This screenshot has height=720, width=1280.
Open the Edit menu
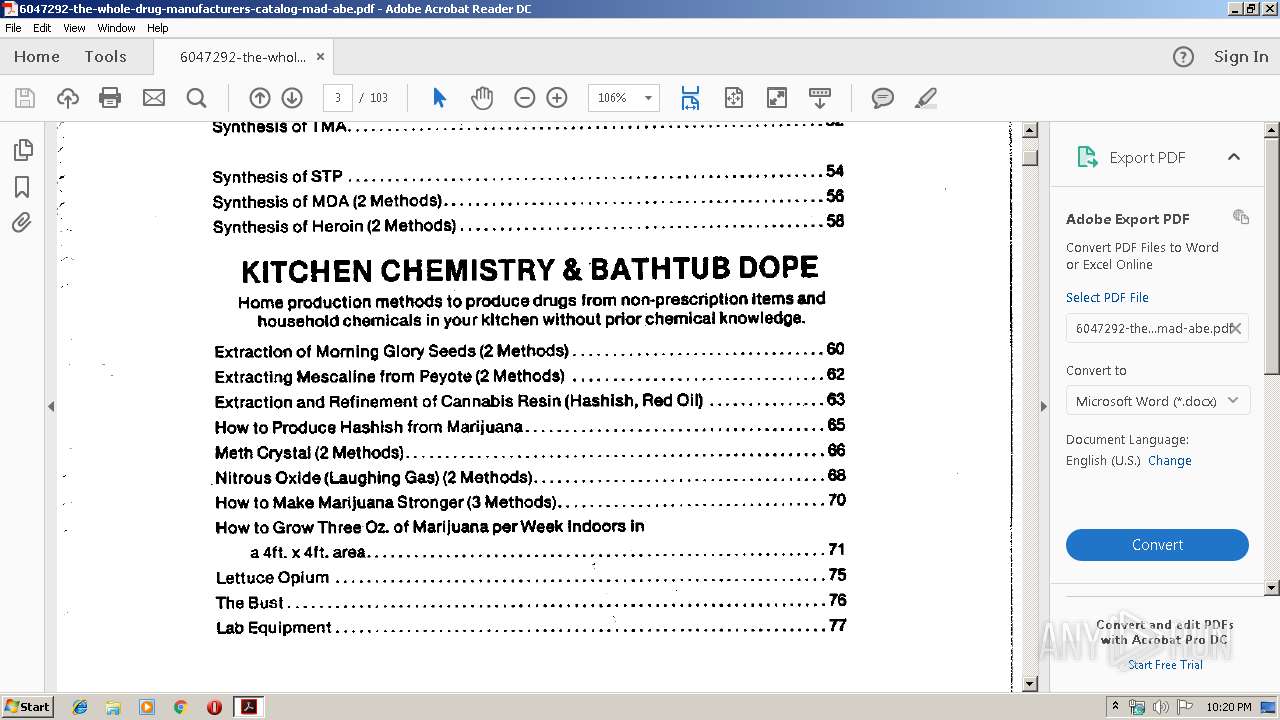point(42,28)
